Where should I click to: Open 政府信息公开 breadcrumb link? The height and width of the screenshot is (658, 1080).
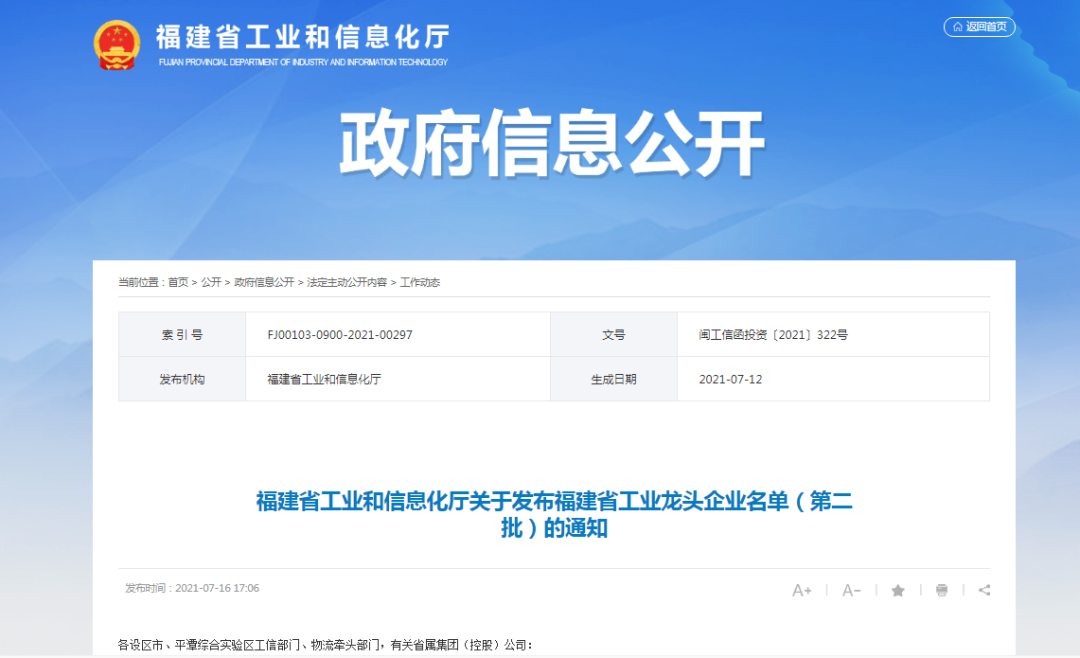[264, 282]
